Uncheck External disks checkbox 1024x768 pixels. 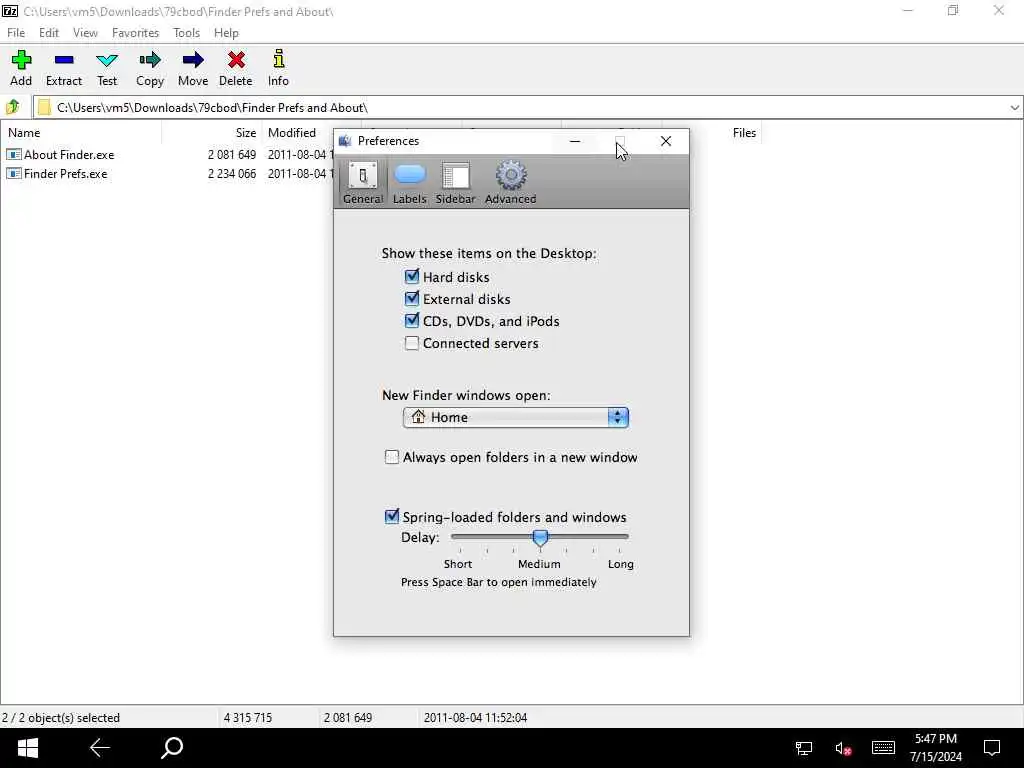click(411, 299)
